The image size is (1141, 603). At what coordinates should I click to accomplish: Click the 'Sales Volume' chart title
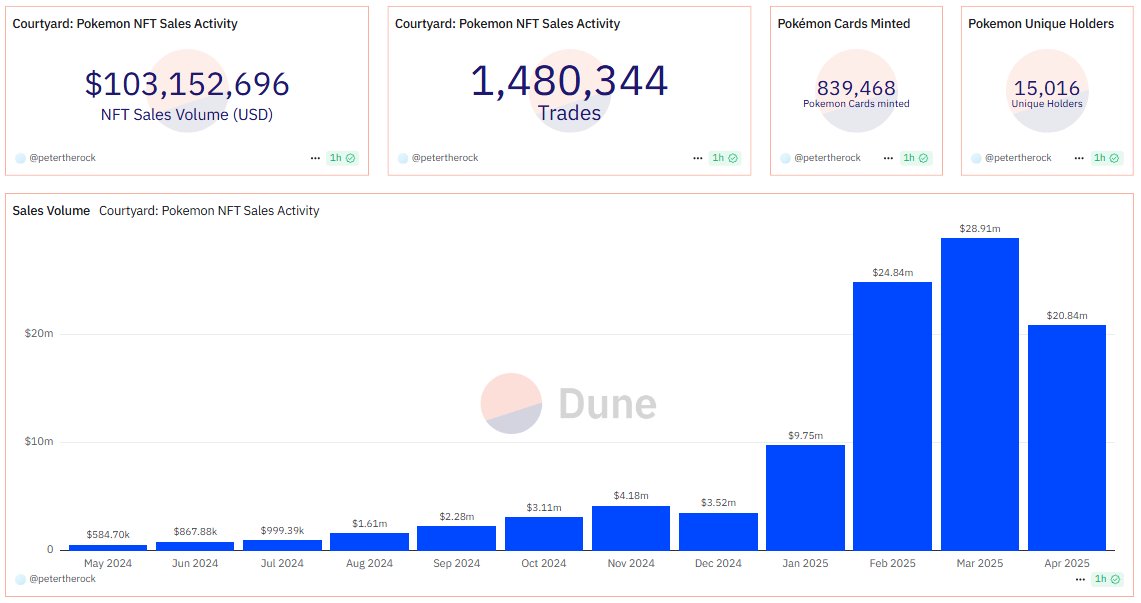(51, 211)
